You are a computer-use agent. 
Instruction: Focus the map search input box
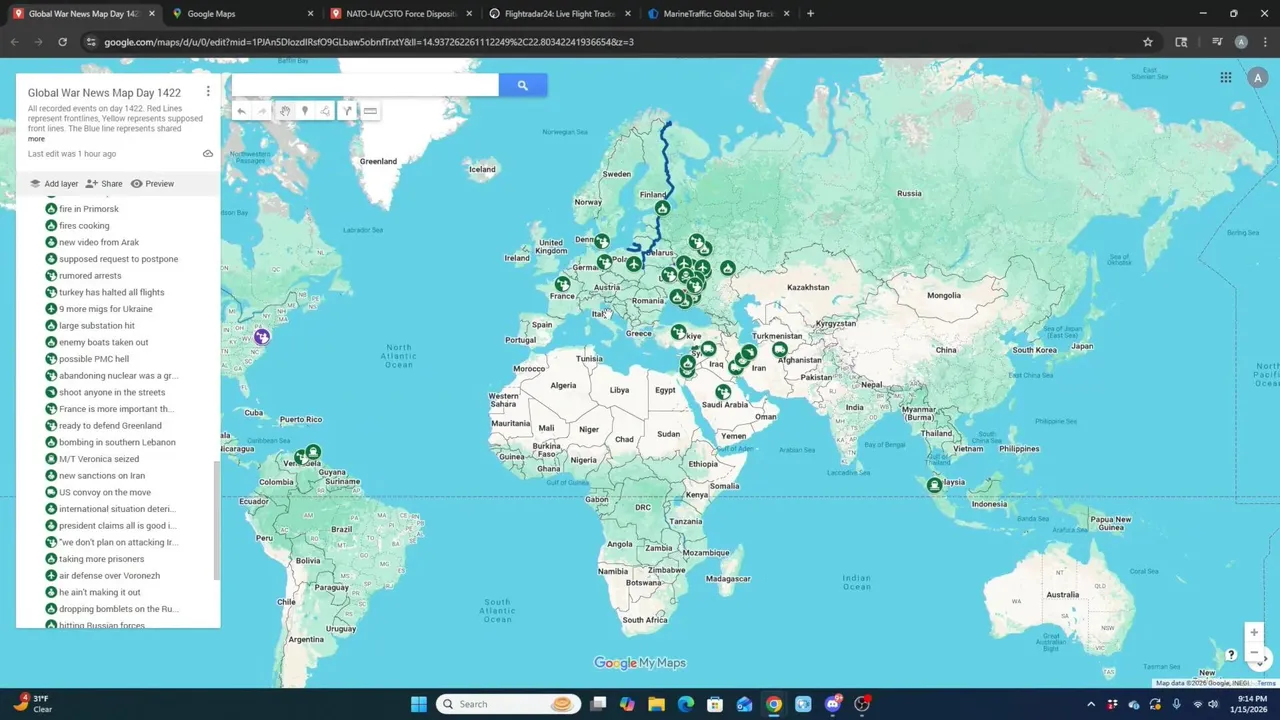tap(365, 86)
